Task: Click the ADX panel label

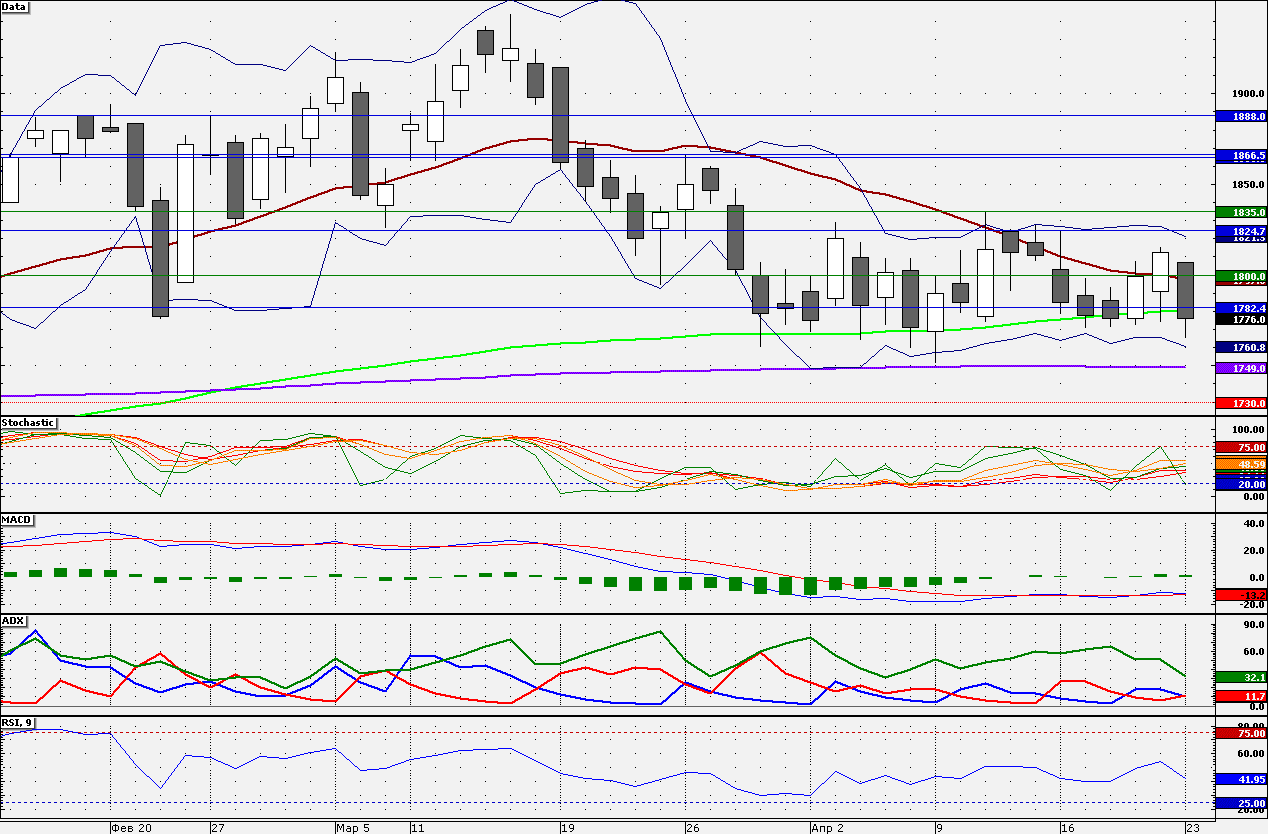Action: coord(13,620)
